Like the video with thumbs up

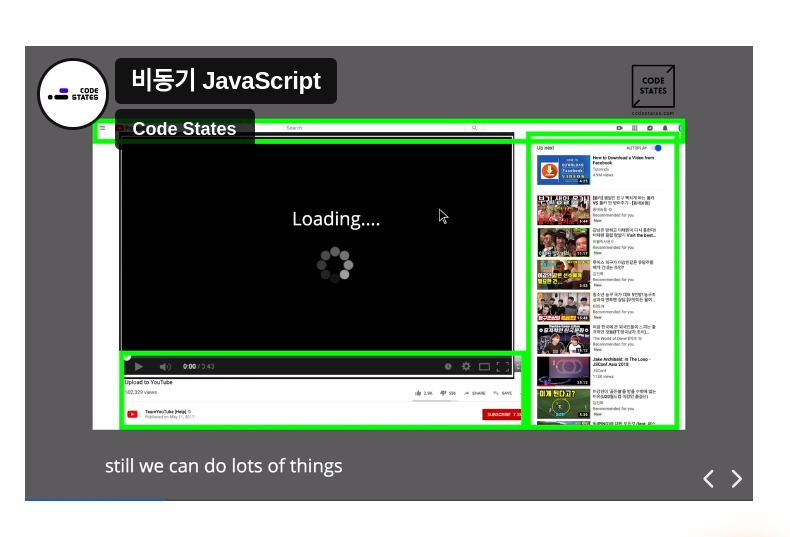[x=423, y=393]
